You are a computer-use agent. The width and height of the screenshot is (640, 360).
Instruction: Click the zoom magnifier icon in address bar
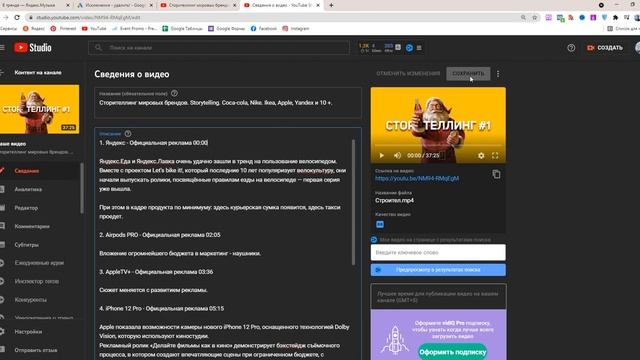click(x=523, y=18)
